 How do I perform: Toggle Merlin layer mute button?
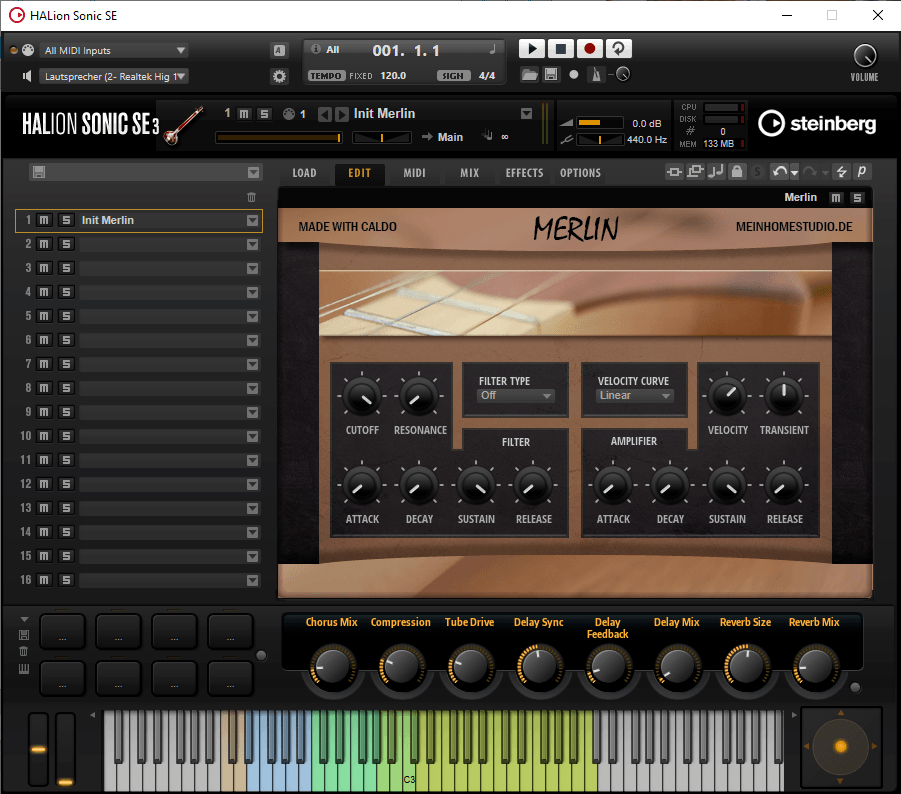pos(835,198)
